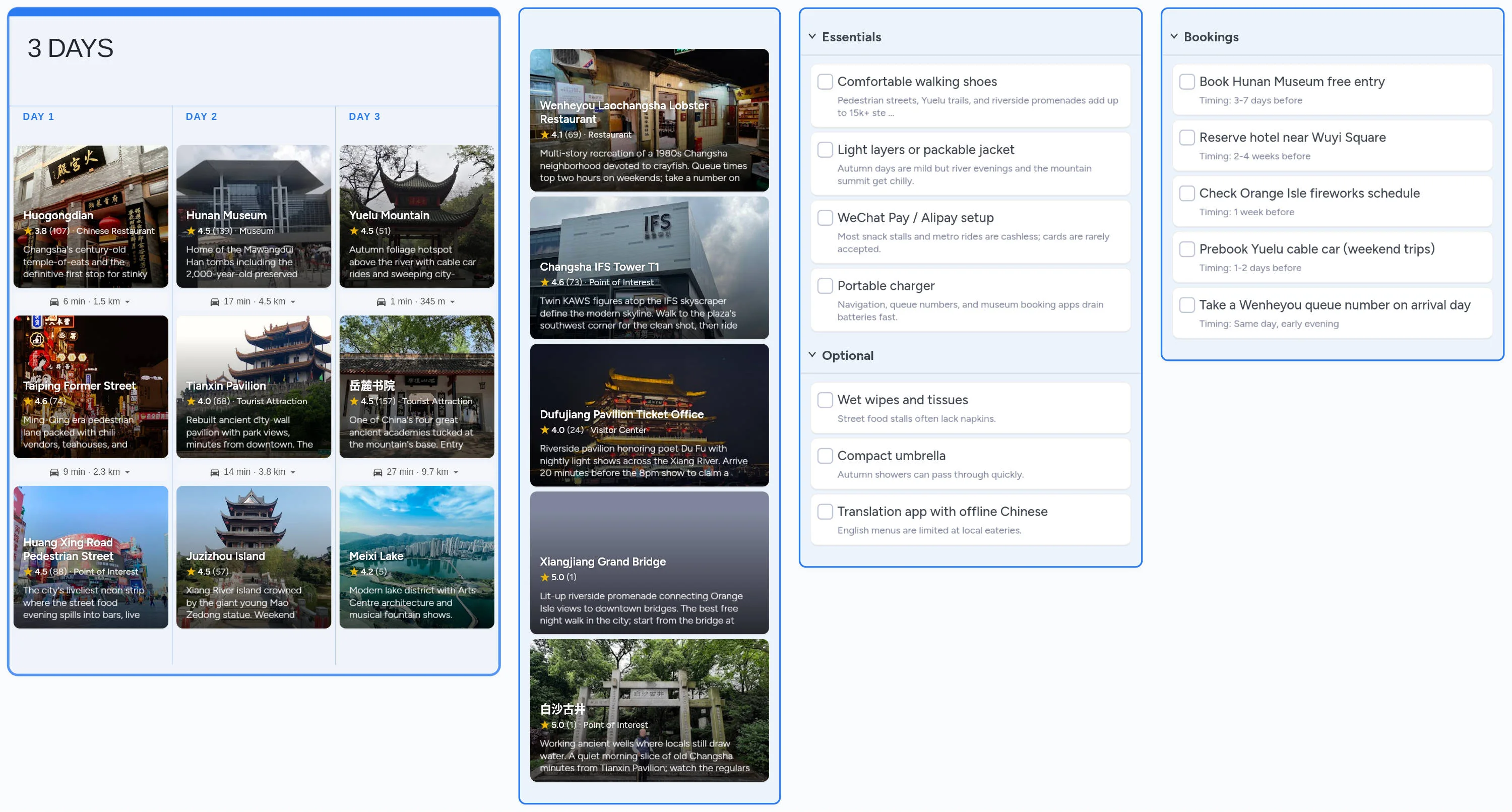Check Light layers or packable jacket
1512x812 pixels.
coord(825,150)
